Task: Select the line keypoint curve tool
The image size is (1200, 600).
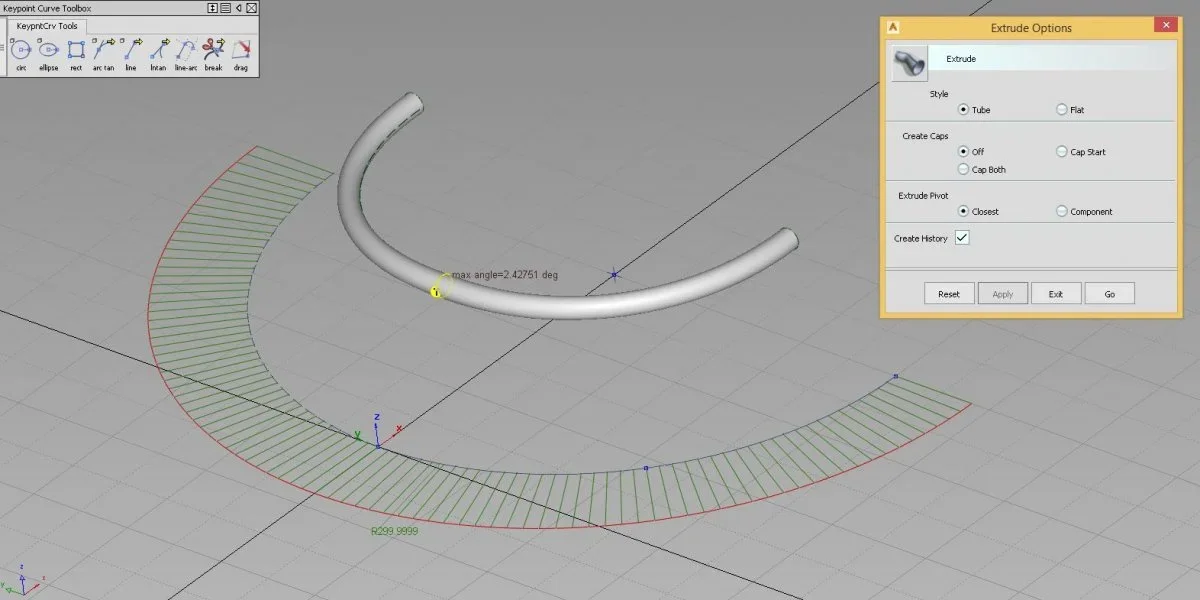Action: (x=131, y=50)
